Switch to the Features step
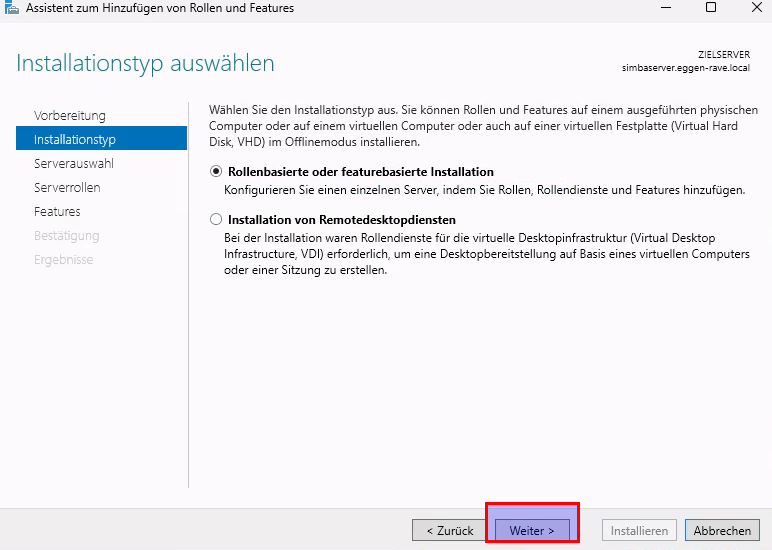 coord(57,211)
